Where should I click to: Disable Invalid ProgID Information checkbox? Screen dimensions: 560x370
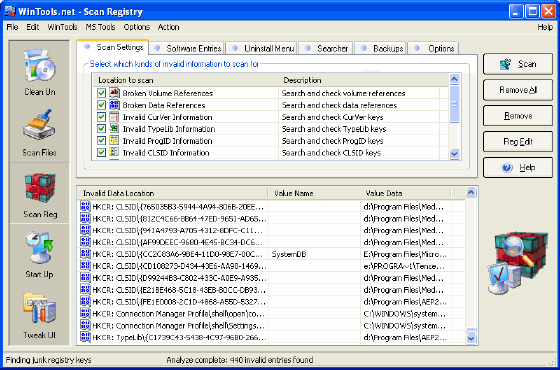coord(101,141)
